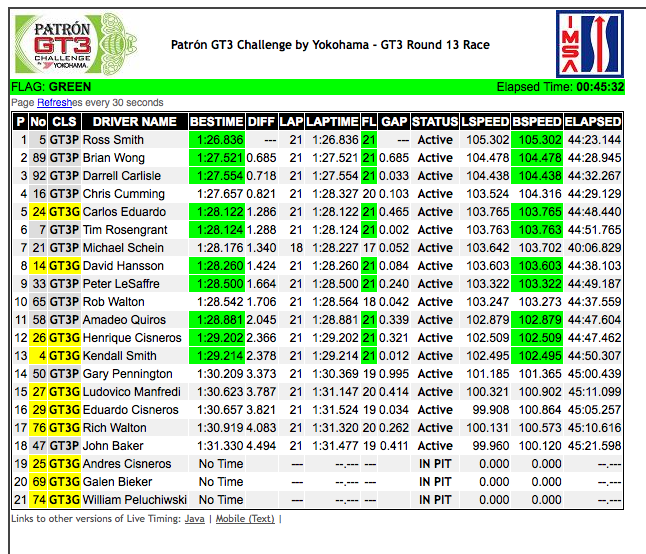Click IN PIT status for Andres Cisneros
646x554 pixels.
click(435, 464)
